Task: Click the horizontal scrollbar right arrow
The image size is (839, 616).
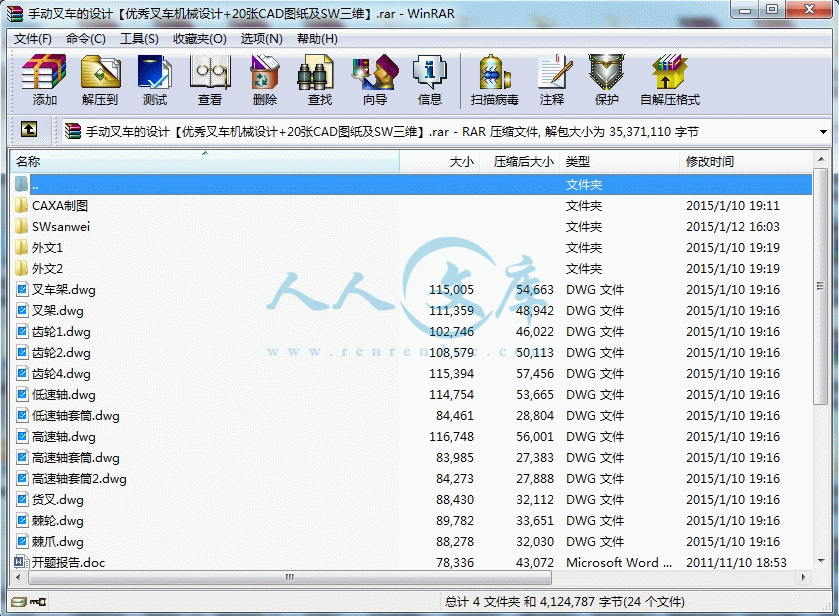Action: [x=803, y=577]
